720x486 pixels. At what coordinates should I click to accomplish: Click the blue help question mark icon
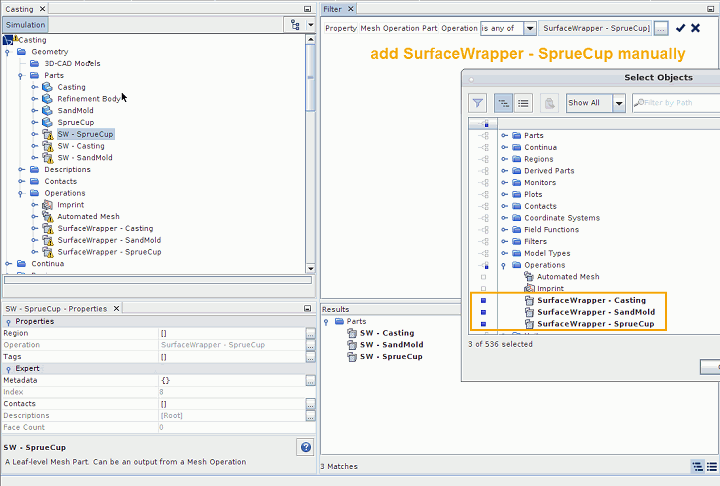[x=306, y=447]
